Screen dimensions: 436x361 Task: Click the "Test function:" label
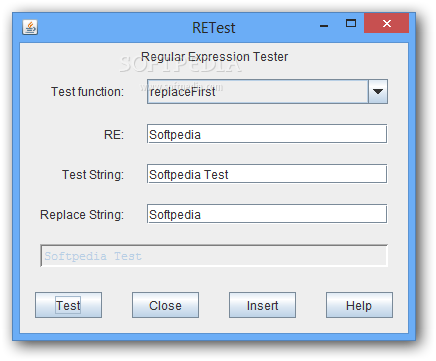pos(87,92)
